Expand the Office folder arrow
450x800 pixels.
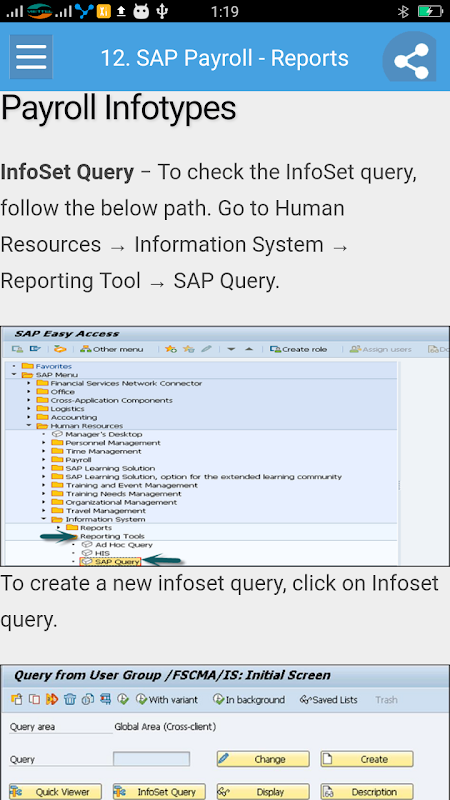coord(29,392)
